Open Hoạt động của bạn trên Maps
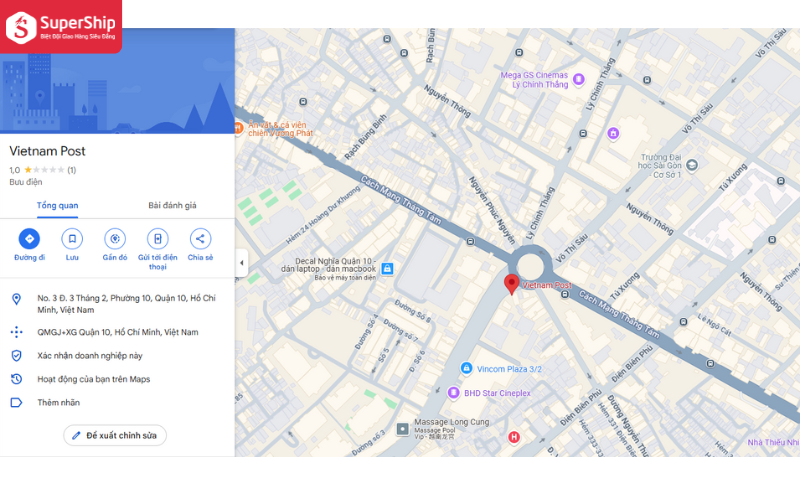Viewport: 800px width, 500px height. (x=93, y=379)
